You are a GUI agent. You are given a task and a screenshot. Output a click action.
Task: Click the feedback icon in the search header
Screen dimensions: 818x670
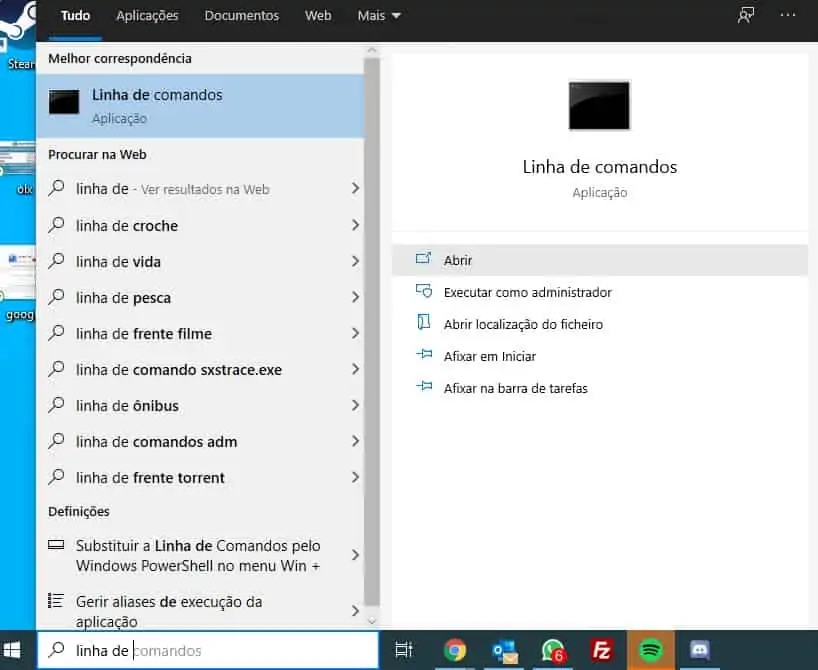point(746,15)
